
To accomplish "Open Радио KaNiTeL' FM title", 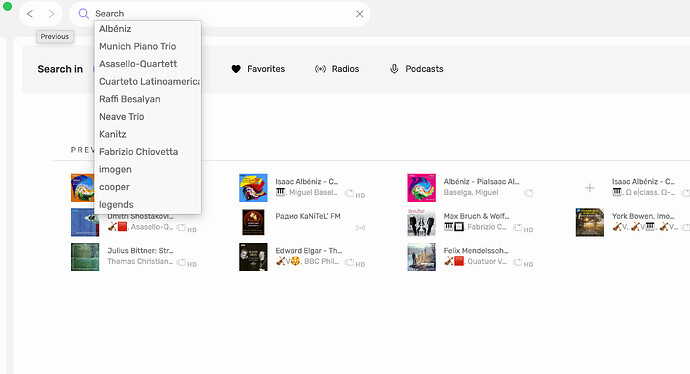I will (x=308, y=216).
